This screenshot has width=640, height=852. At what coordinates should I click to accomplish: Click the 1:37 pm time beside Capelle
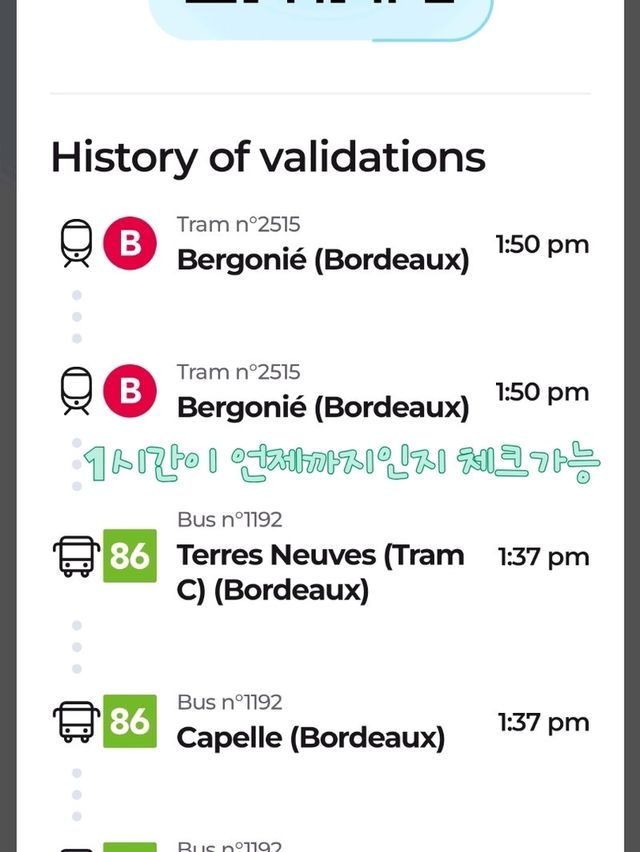543,722
